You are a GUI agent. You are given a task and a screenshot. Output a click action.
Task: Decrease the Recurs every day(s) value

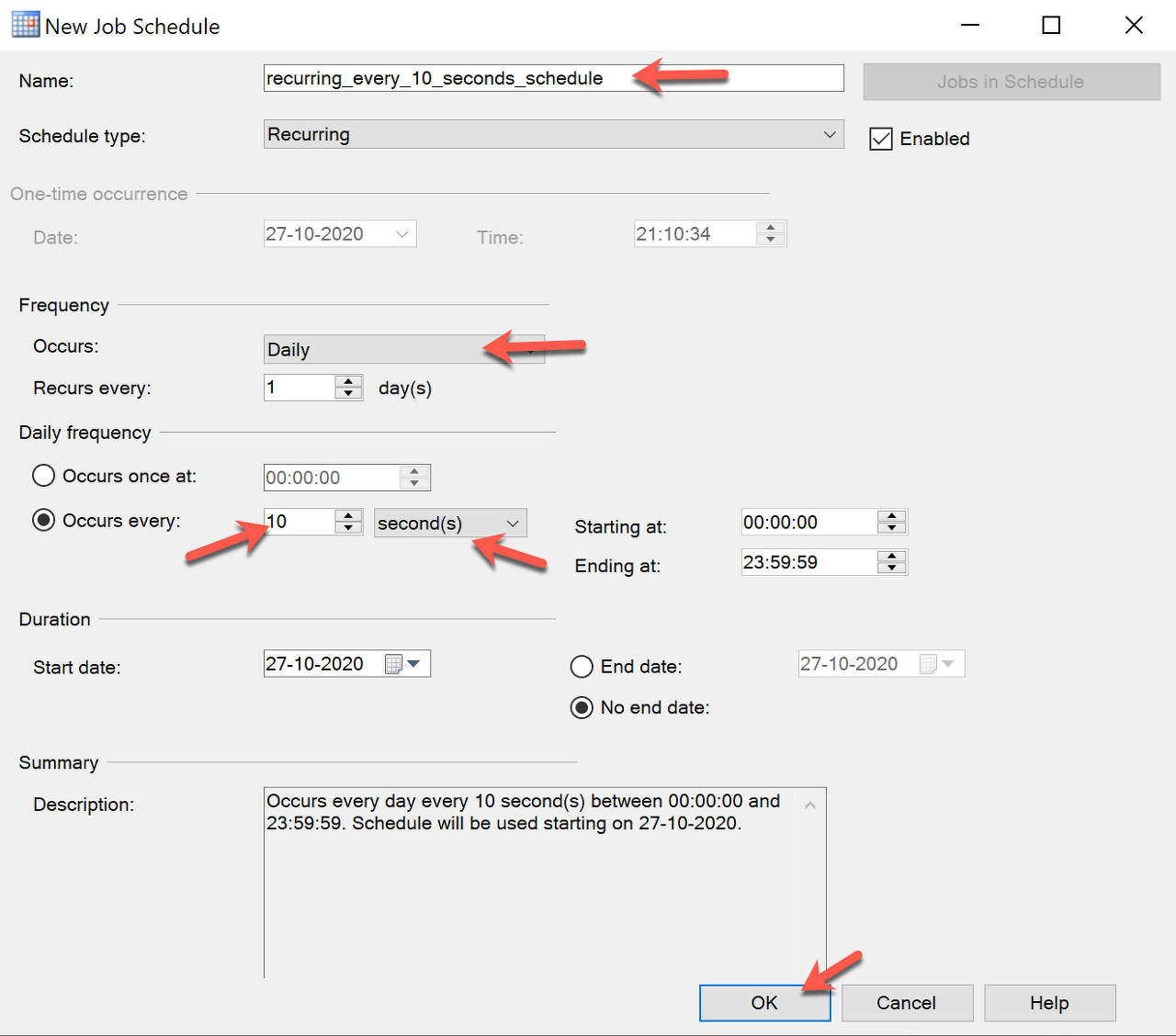348,393
